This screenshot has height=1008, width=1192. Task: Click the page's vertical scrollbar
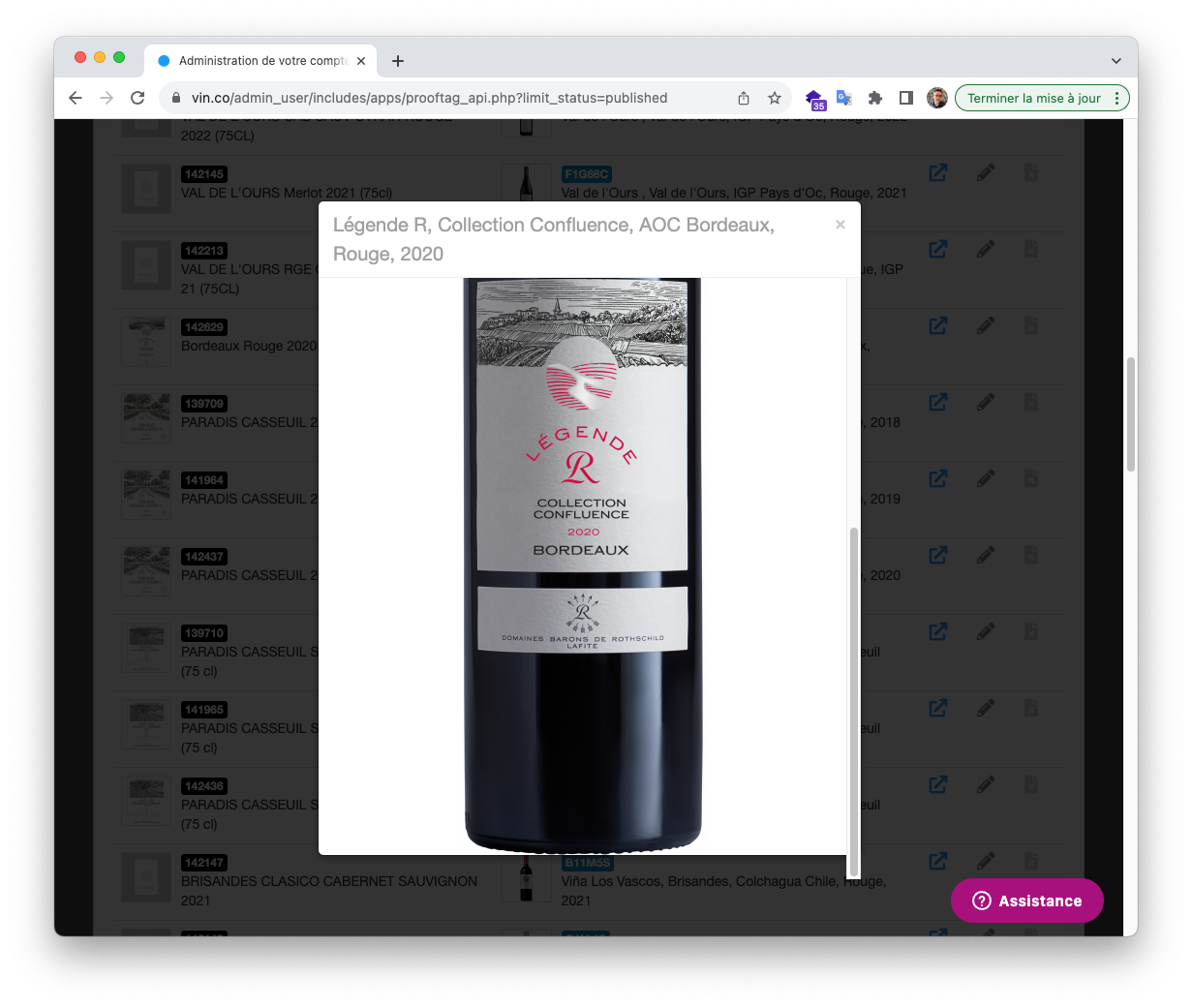pos(1131,414)
